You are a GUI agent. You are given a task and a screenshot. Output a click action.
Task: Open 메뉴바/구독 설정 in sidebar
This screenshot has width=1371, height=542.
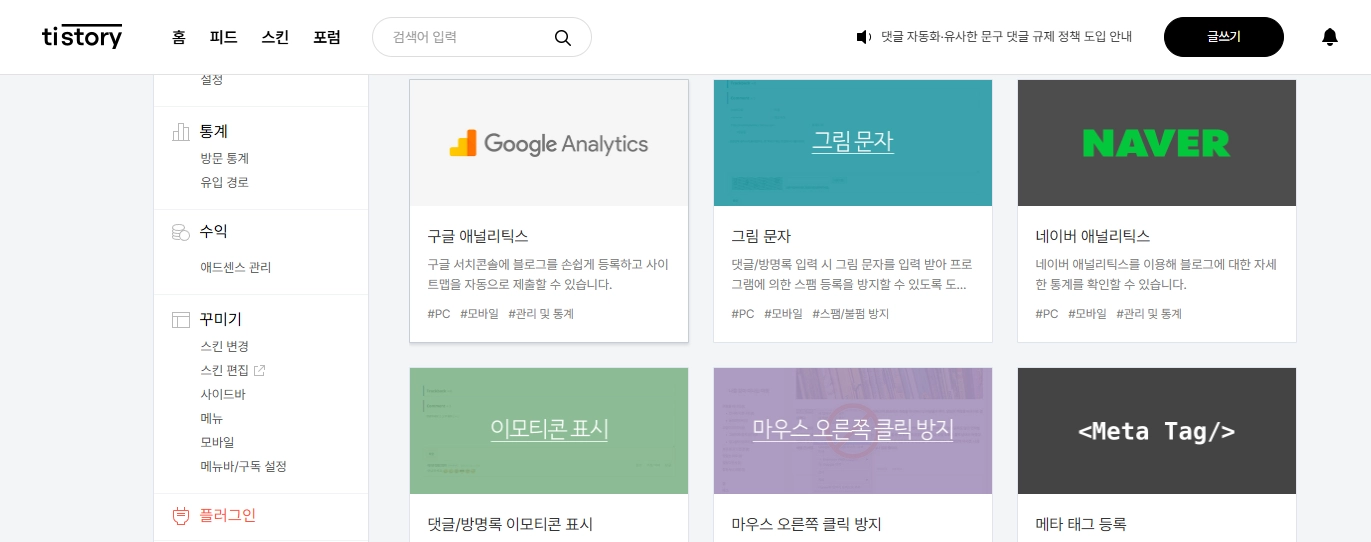[243, 466]
